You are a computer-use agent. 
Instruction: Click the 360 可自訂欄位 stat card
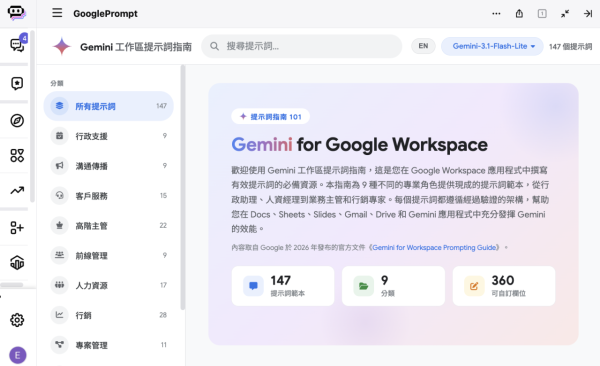coord(504,286)
